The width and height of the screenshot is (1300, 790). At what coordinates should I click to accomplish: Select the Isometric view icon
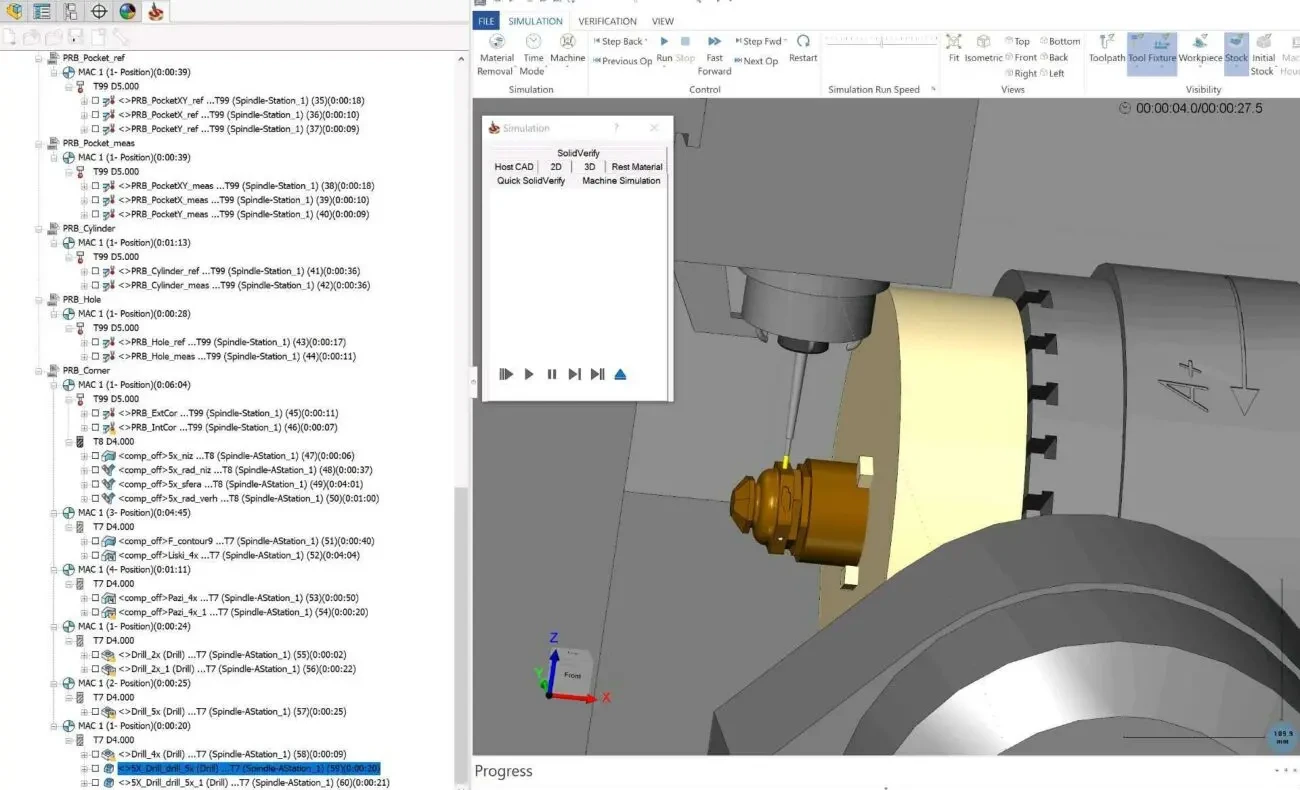(983, 41)
